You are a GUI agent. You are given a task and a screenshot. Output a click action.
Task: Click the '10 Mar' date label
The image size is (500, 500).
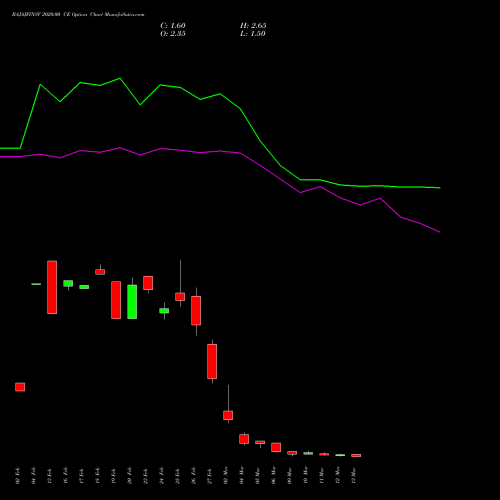[x=306, y=476]
